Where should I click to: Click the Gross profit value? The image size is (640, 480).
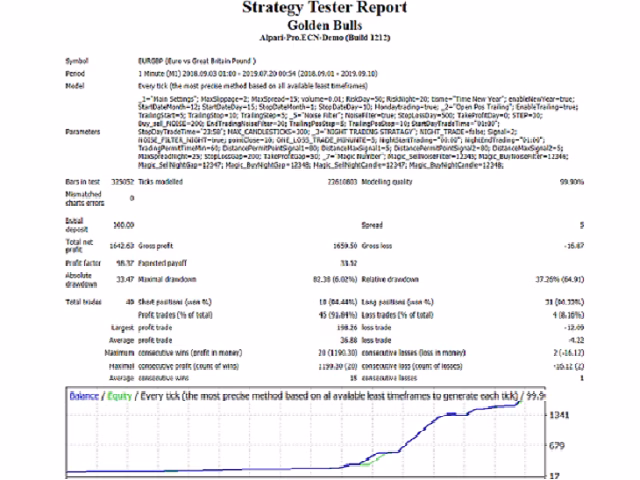[x=345, y=246]
